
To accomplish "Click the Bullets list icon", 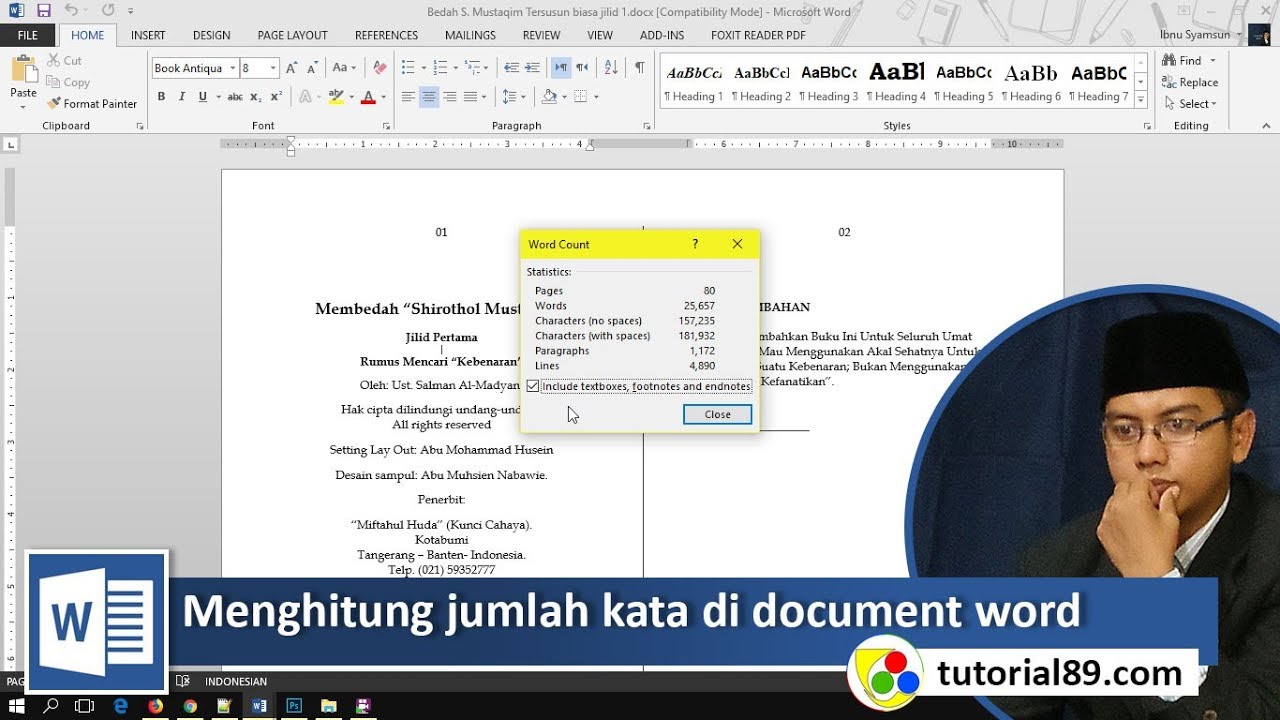I will 407,68.
